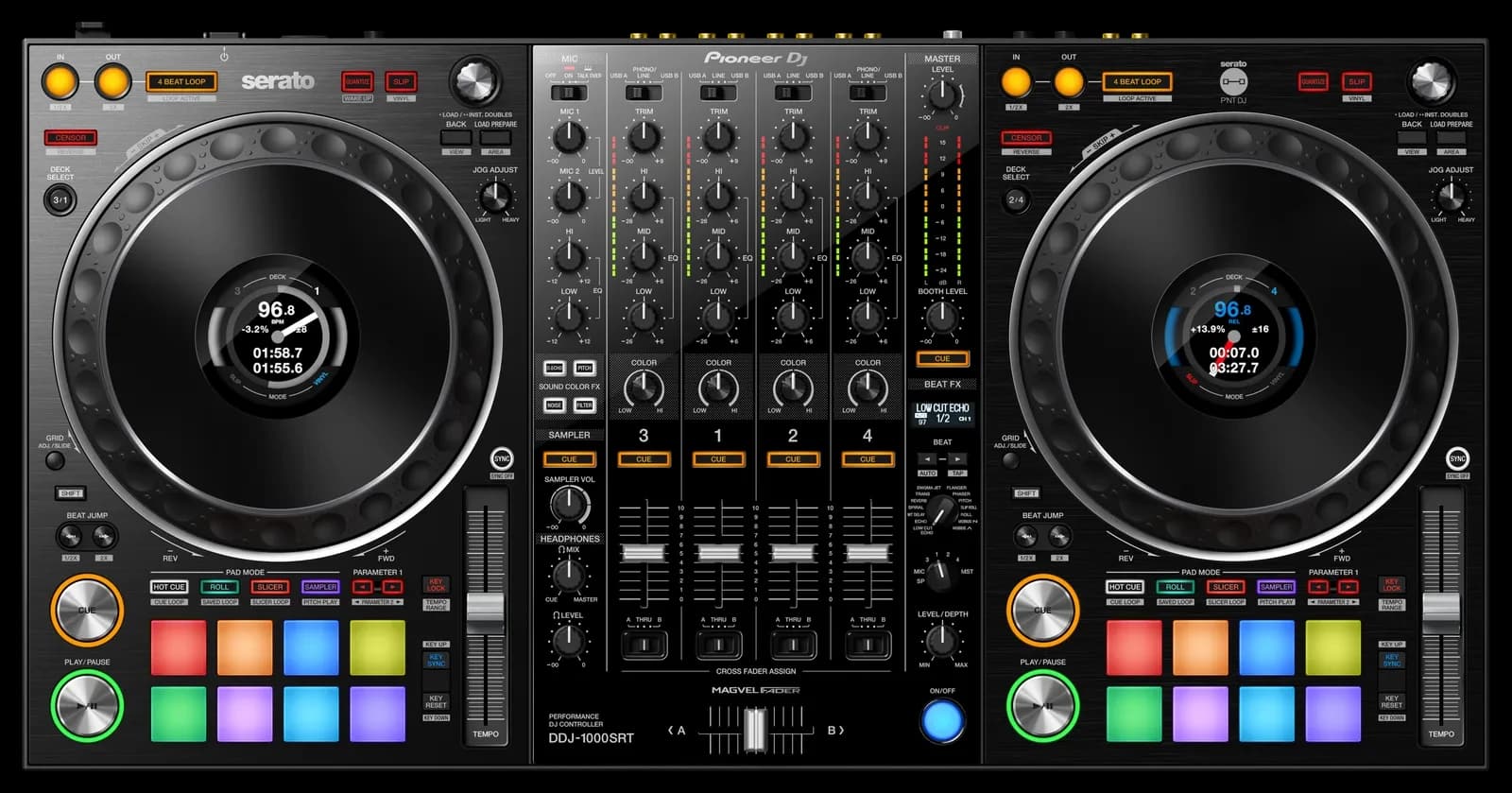This screenshot has height=793, width=1512.
Task: Click the left deck TEMPO slider
Action: (x=486, y=613)
